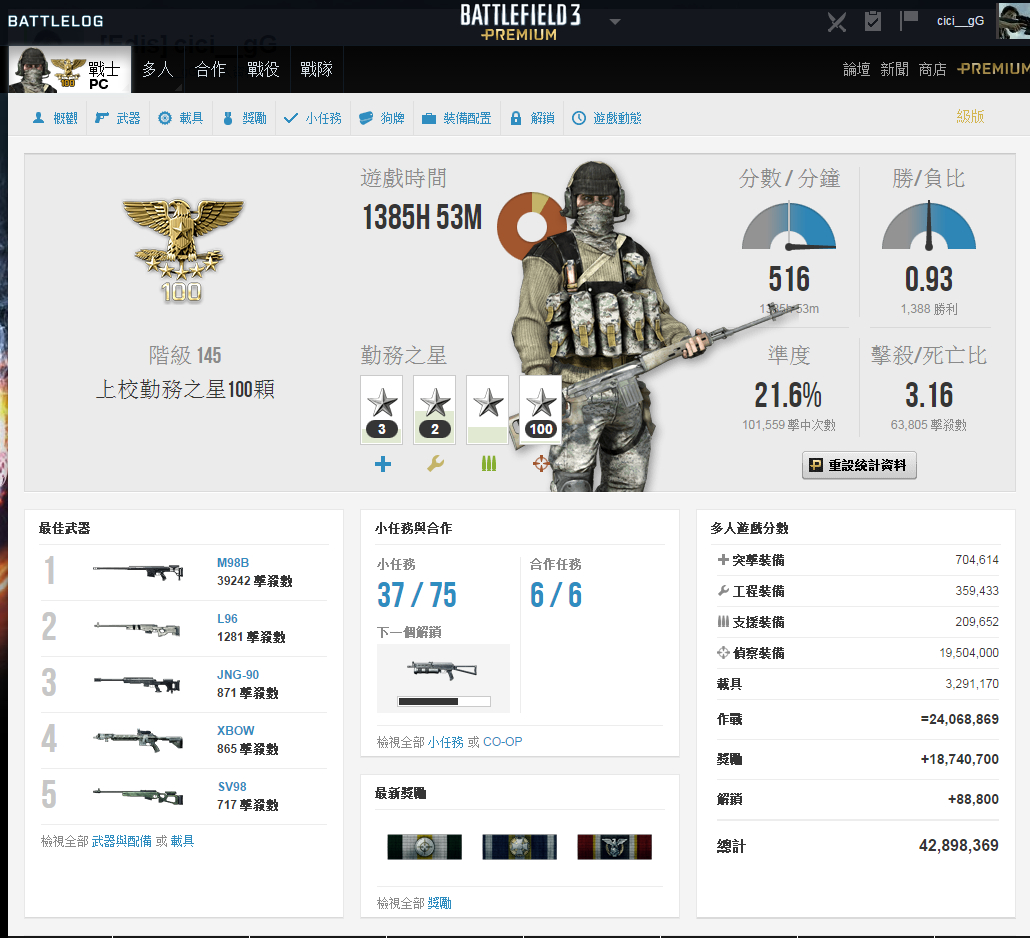Switch to 武器 weapons tab
The image size is (1030, 938).
coord(118,118)
